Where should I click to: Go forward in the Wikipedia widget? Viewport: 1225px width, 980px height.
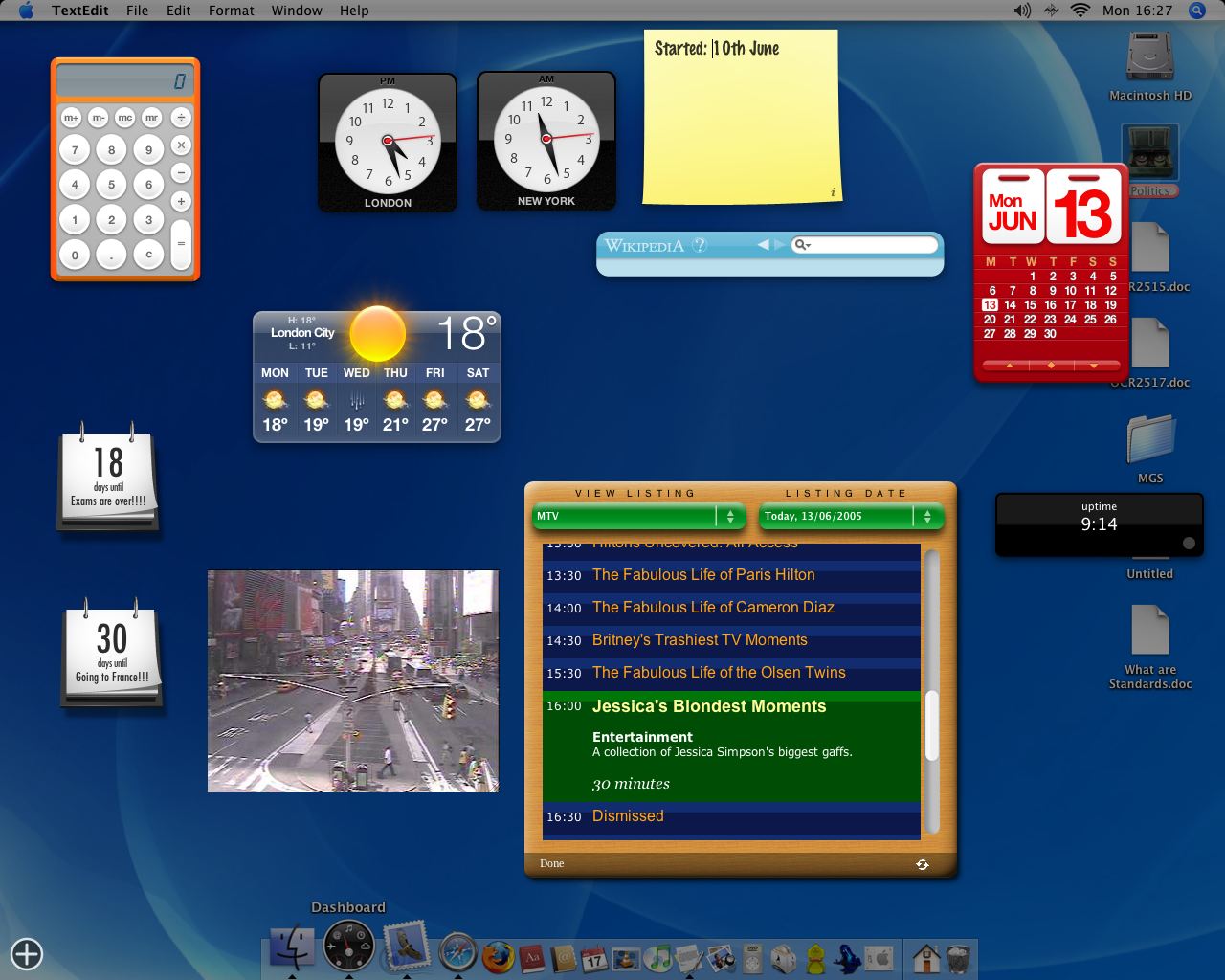(780, 245)
